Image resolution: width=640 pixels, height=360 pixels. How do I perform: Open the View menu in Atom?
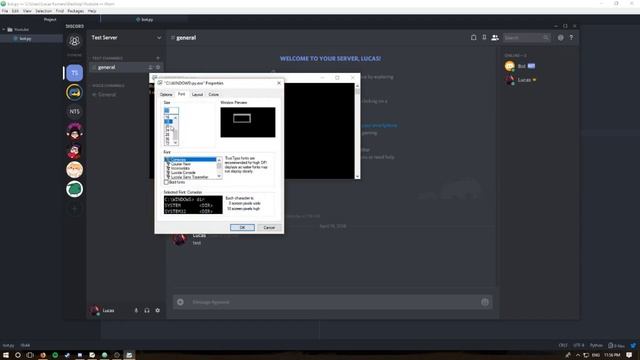(x=27, y=11)
